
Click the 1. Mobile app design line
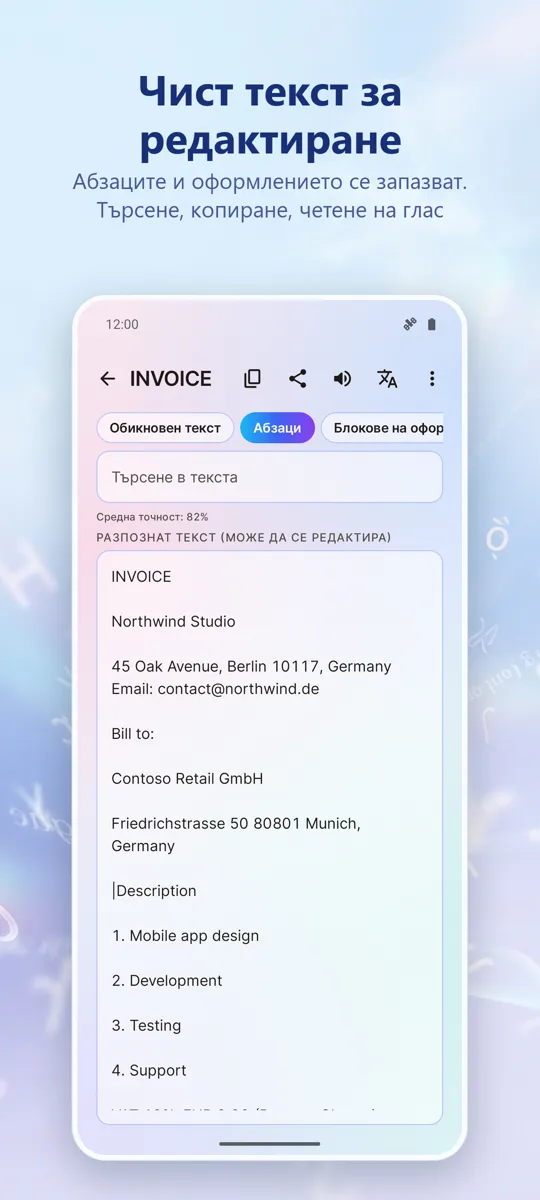[185, 936]
